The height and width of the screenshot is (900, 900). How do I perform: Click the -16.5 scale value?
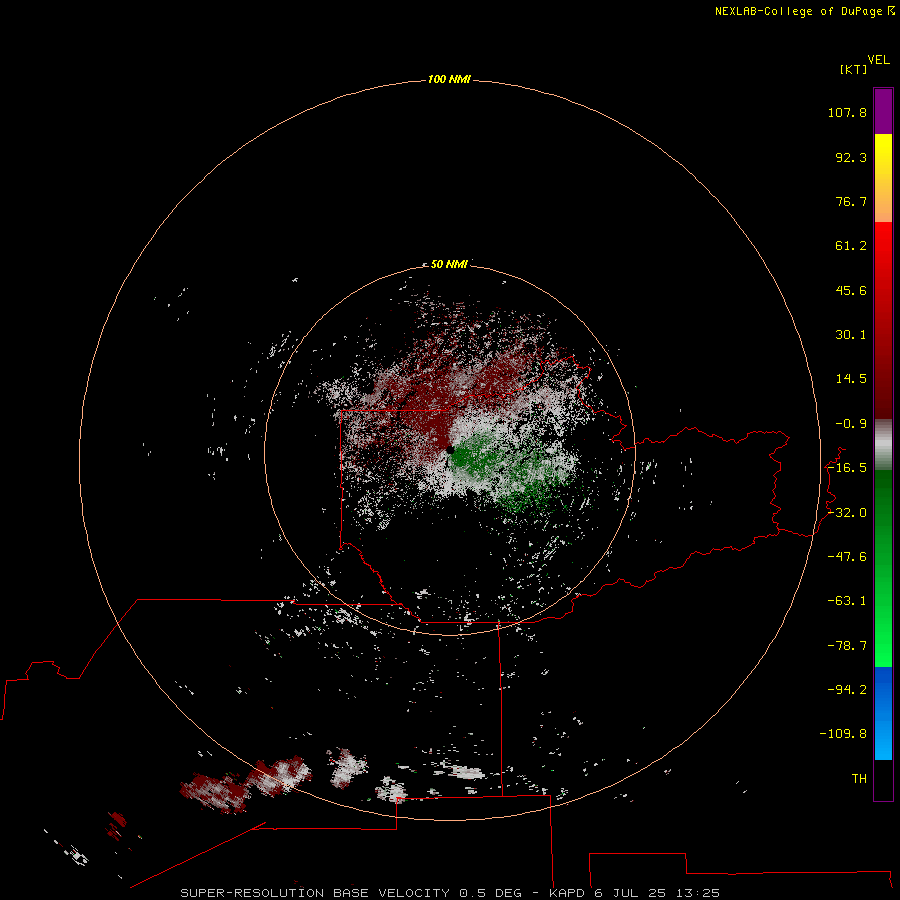click(x=847, y=468)
